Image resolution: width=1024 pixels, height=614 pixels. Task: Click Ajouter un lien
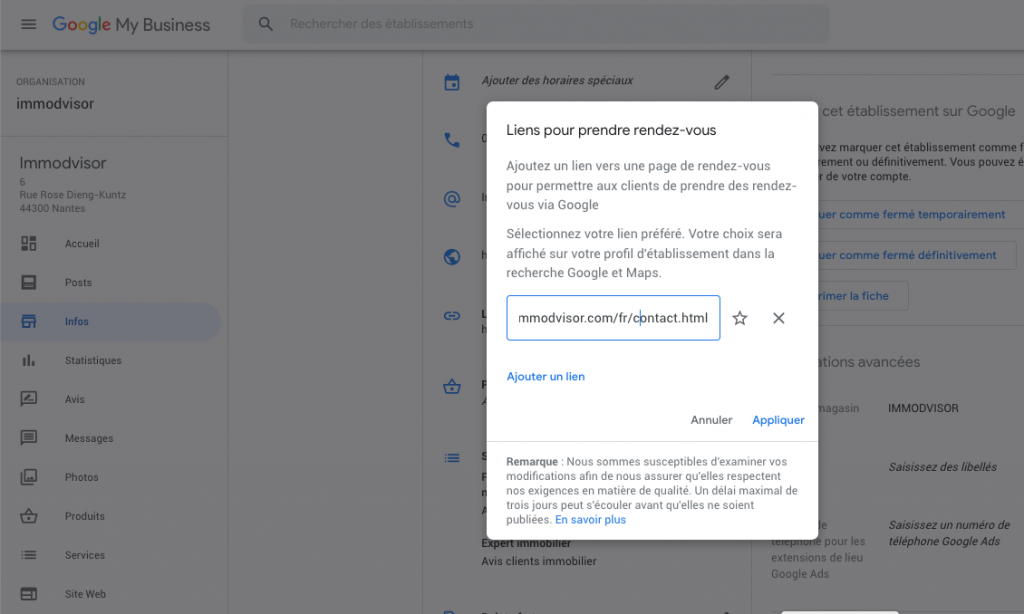(x=545, y=376)
